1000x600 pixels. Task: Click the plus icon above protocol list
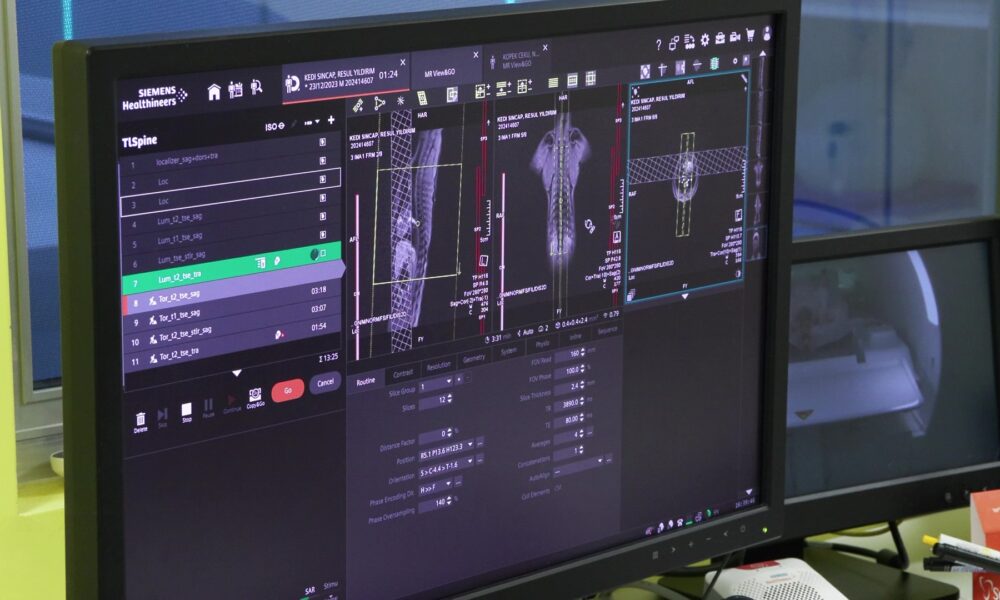coord(331,121)
